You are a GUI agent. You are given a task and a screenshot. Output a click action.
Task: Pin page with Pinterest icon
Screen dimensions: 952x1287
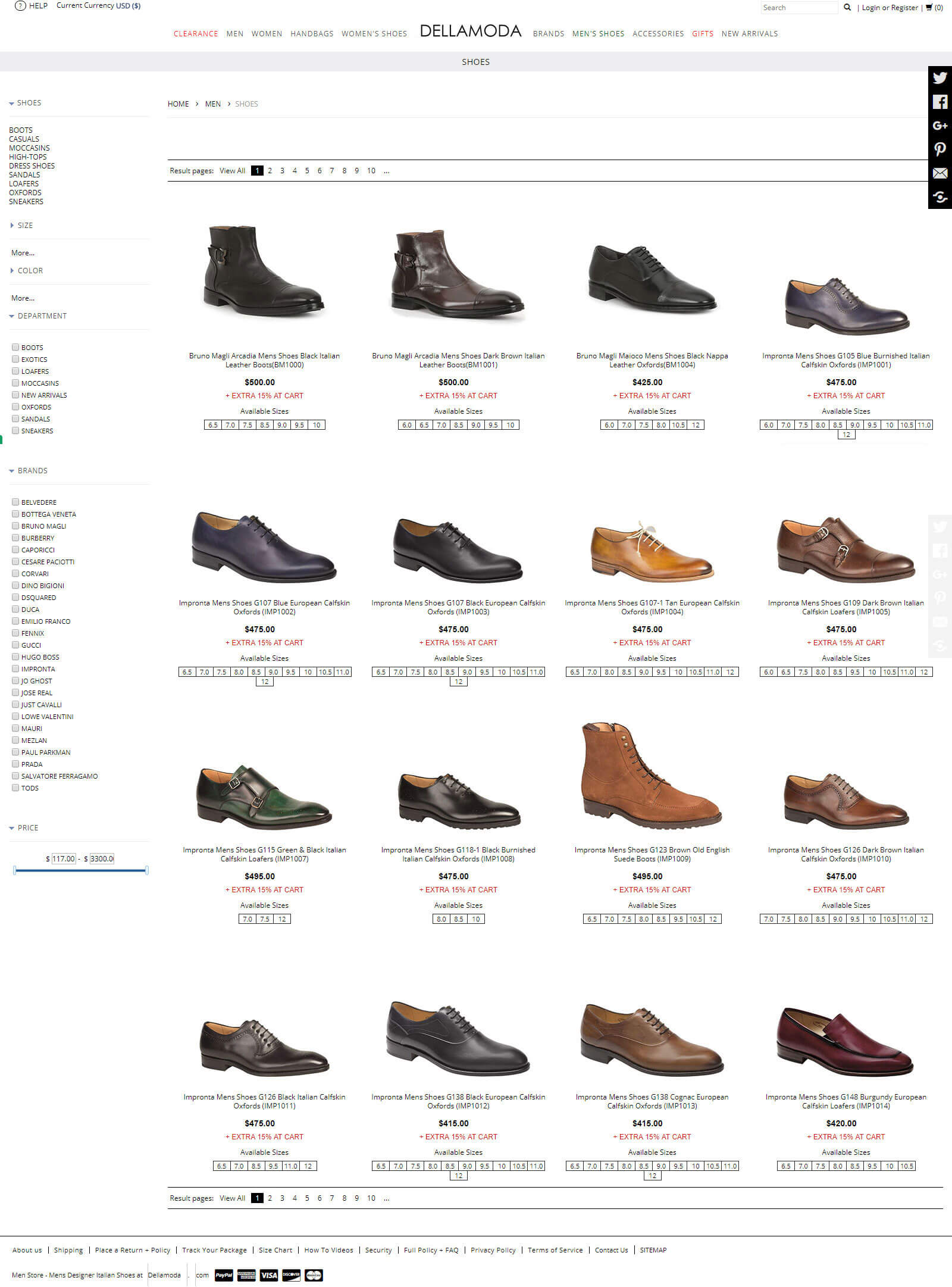(940, 149)
